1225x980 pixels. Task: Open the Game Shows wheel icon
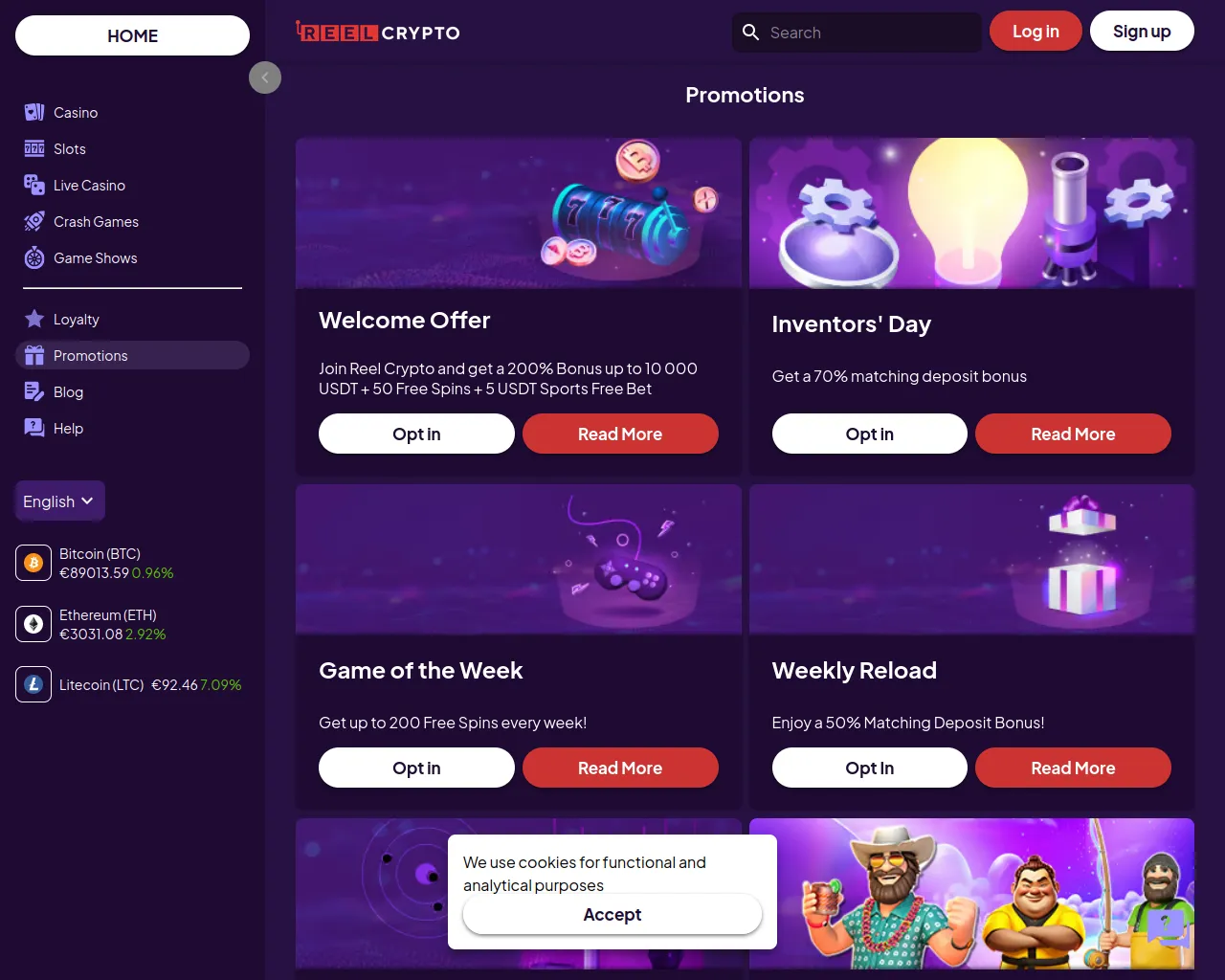[x=34, y=258]
